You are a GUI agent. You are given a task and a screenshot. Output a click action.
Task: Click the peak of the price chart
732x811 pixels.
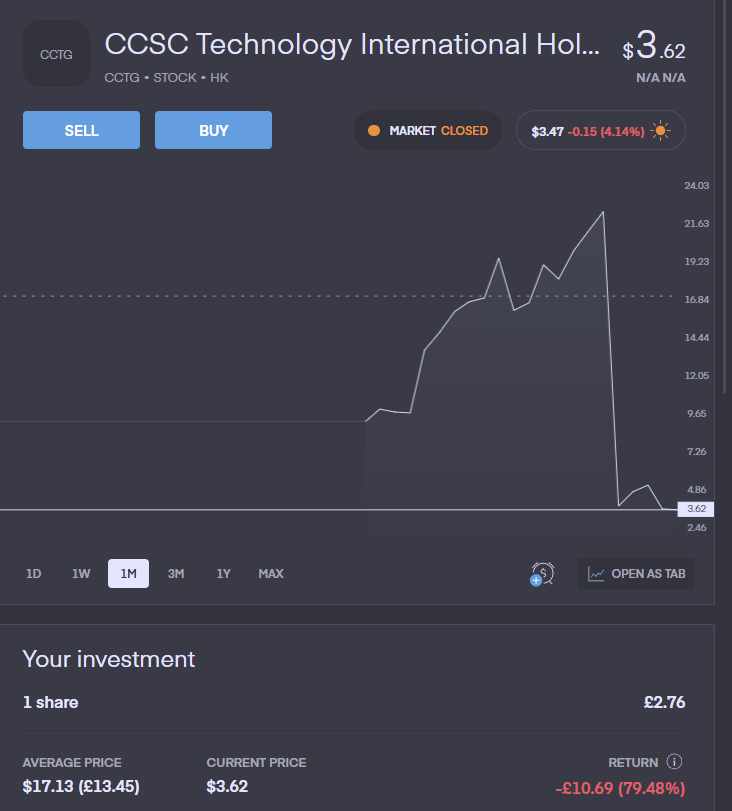603,212
